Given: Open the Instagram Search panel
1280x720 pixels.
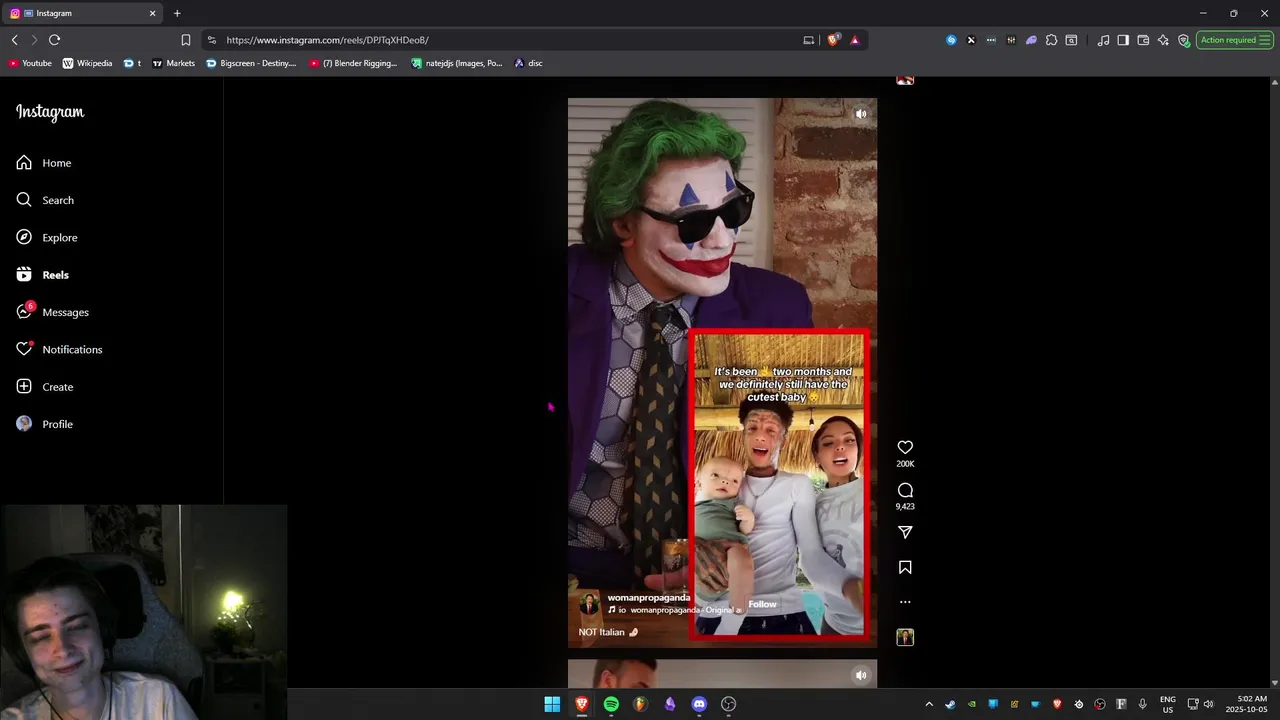Looking at the screenshot, I should [45, 200].
